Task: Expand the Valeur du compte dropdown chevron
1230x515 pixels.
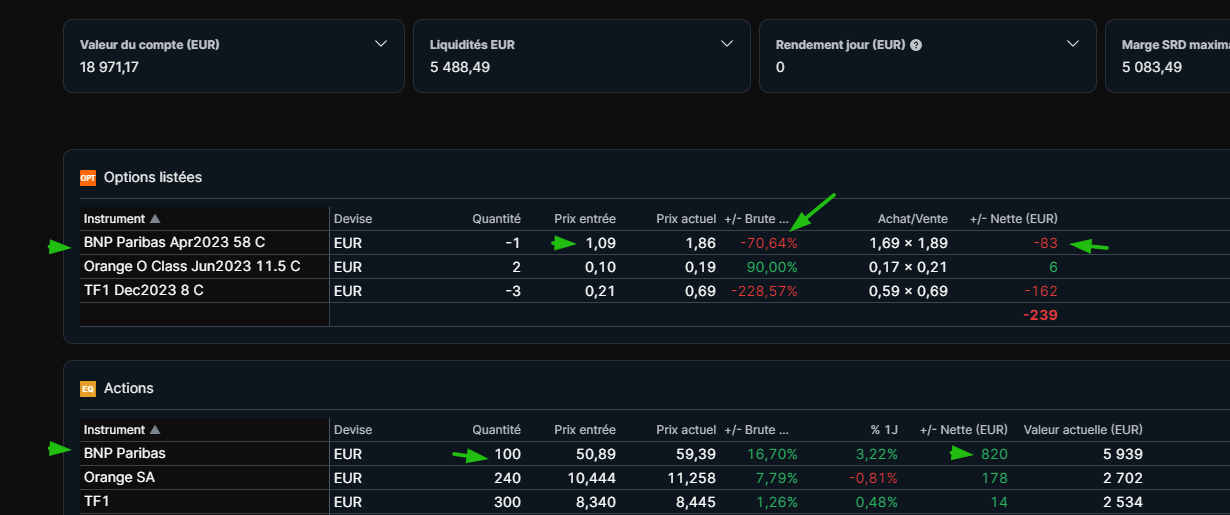Action: click(x=380, y=44)
